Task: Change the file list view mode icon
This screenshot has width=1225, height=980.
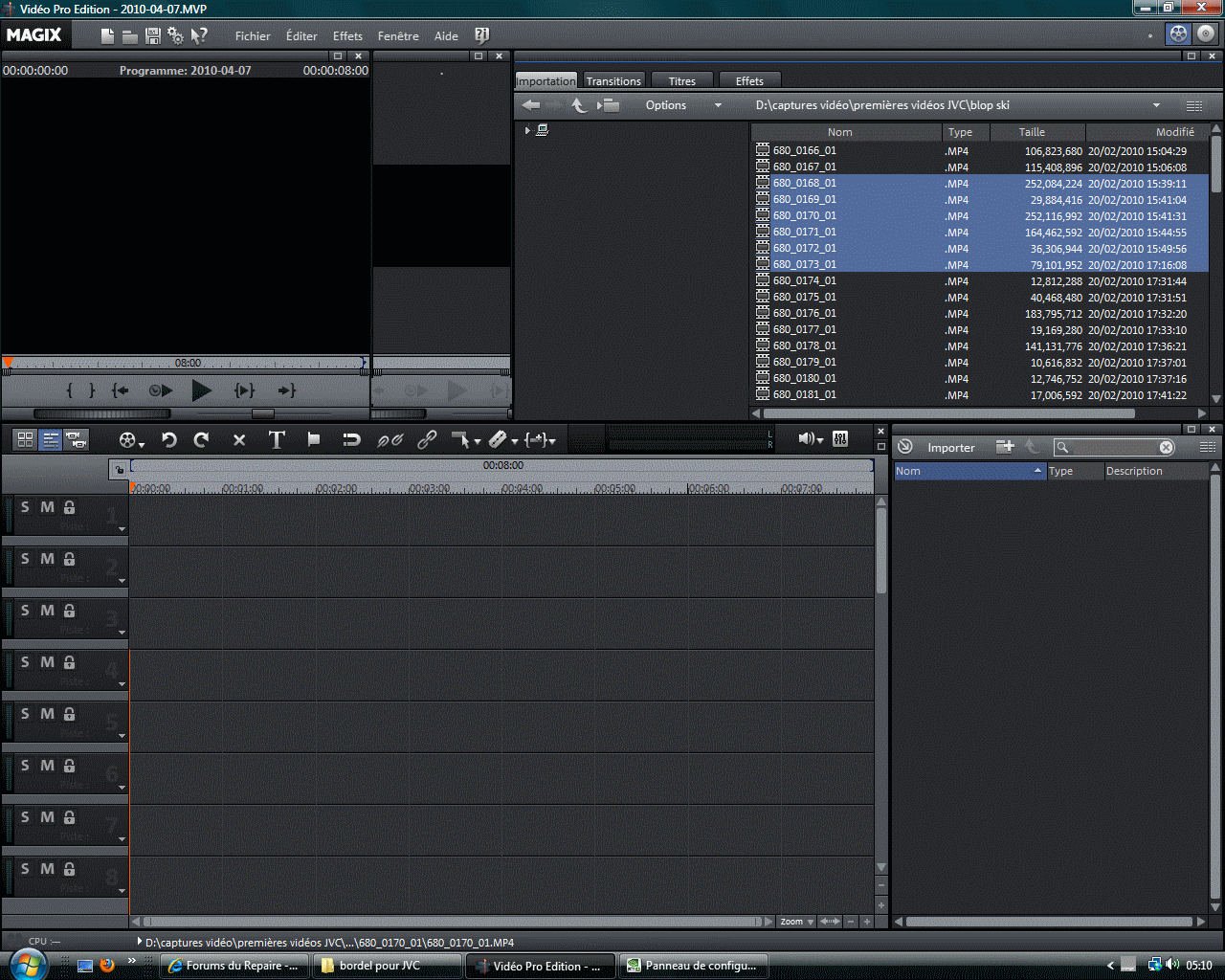Action: click(1194, 105)
